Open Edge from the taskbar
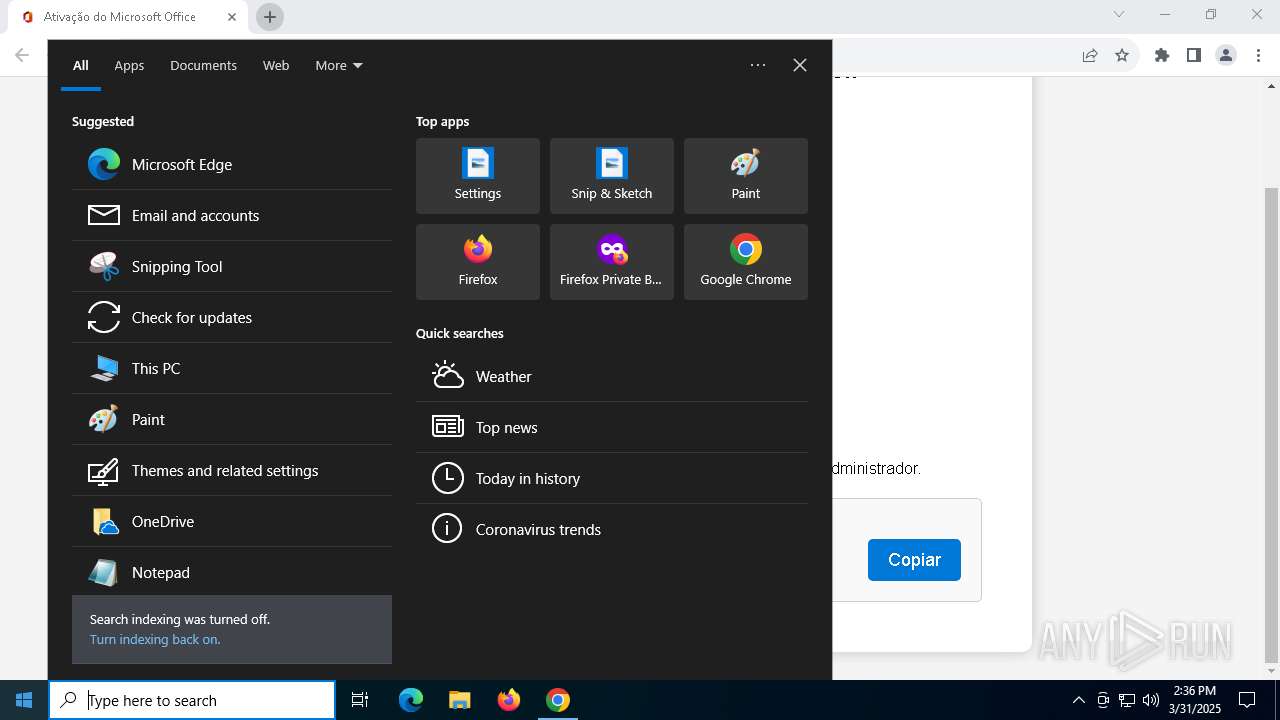1280x720 pixels. tap(411, 700)
